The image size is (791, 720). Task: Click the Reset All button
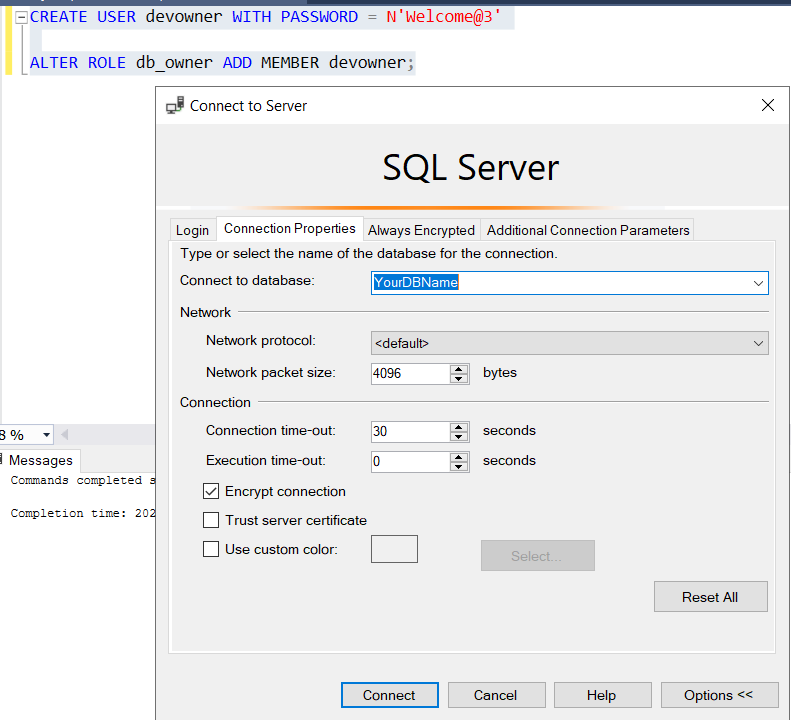pos(710,597)
